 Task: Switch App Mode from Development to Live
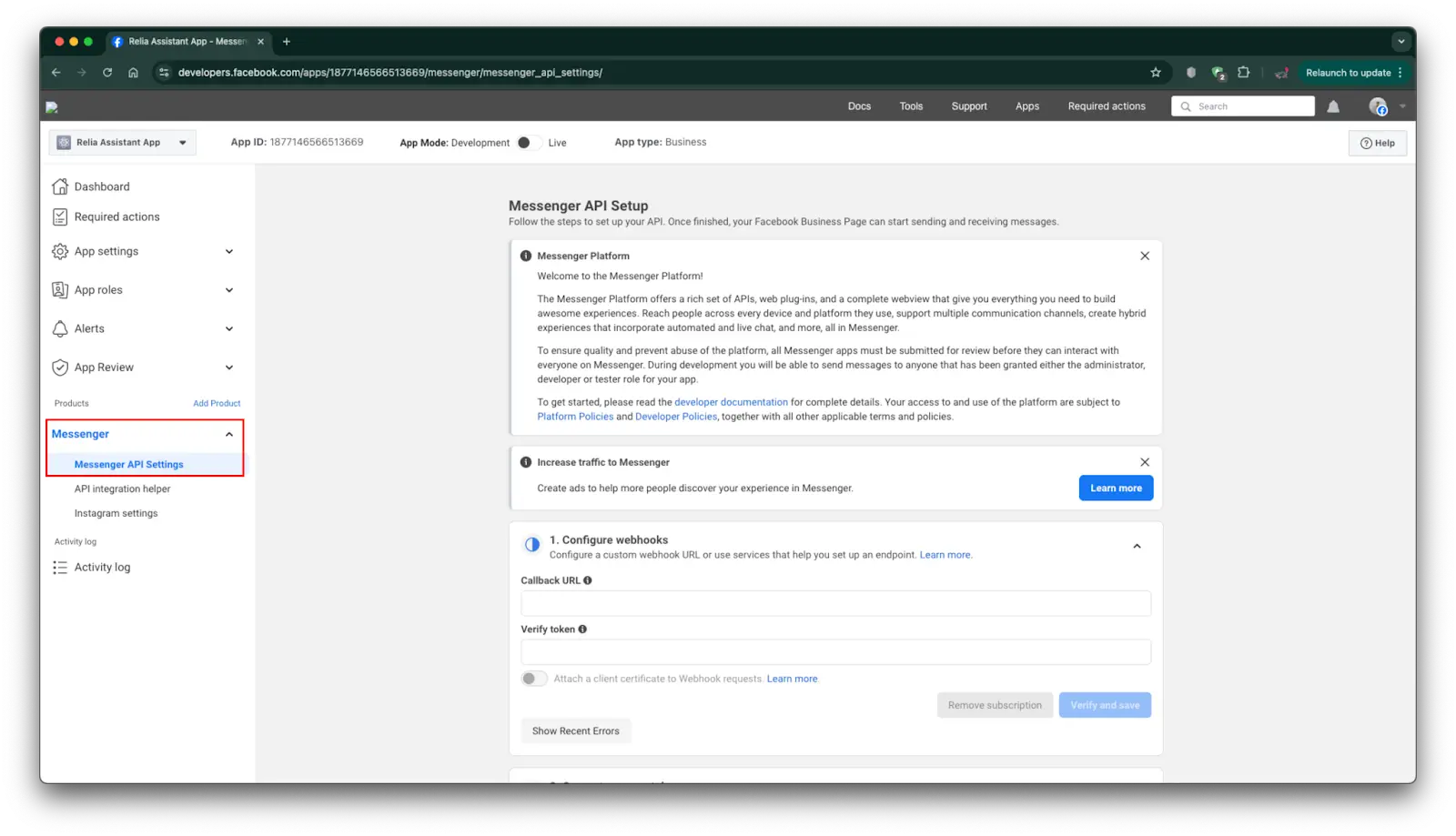click(x=526, y=142)
